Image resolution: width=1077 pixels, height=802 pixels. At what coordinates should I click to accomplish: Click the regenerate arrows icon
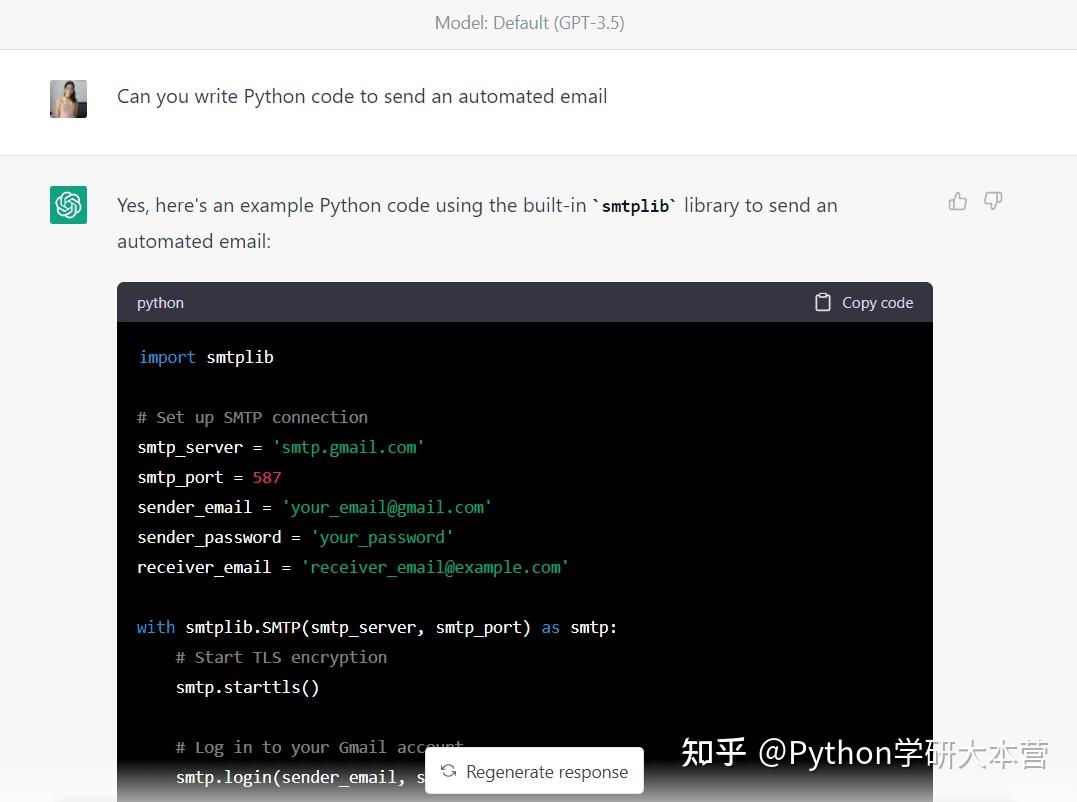(x=449, y=771)
